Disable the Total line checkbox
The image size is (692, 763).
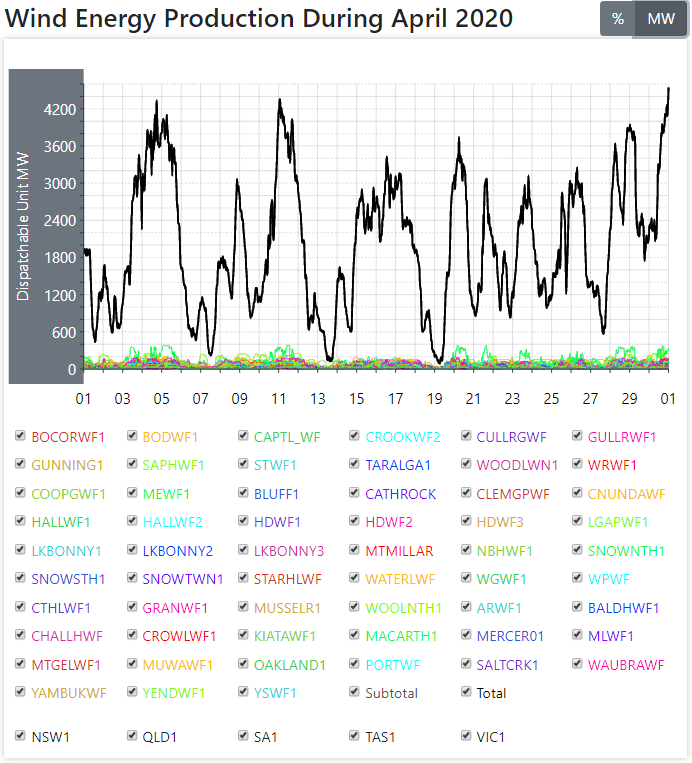click(467, 692)
